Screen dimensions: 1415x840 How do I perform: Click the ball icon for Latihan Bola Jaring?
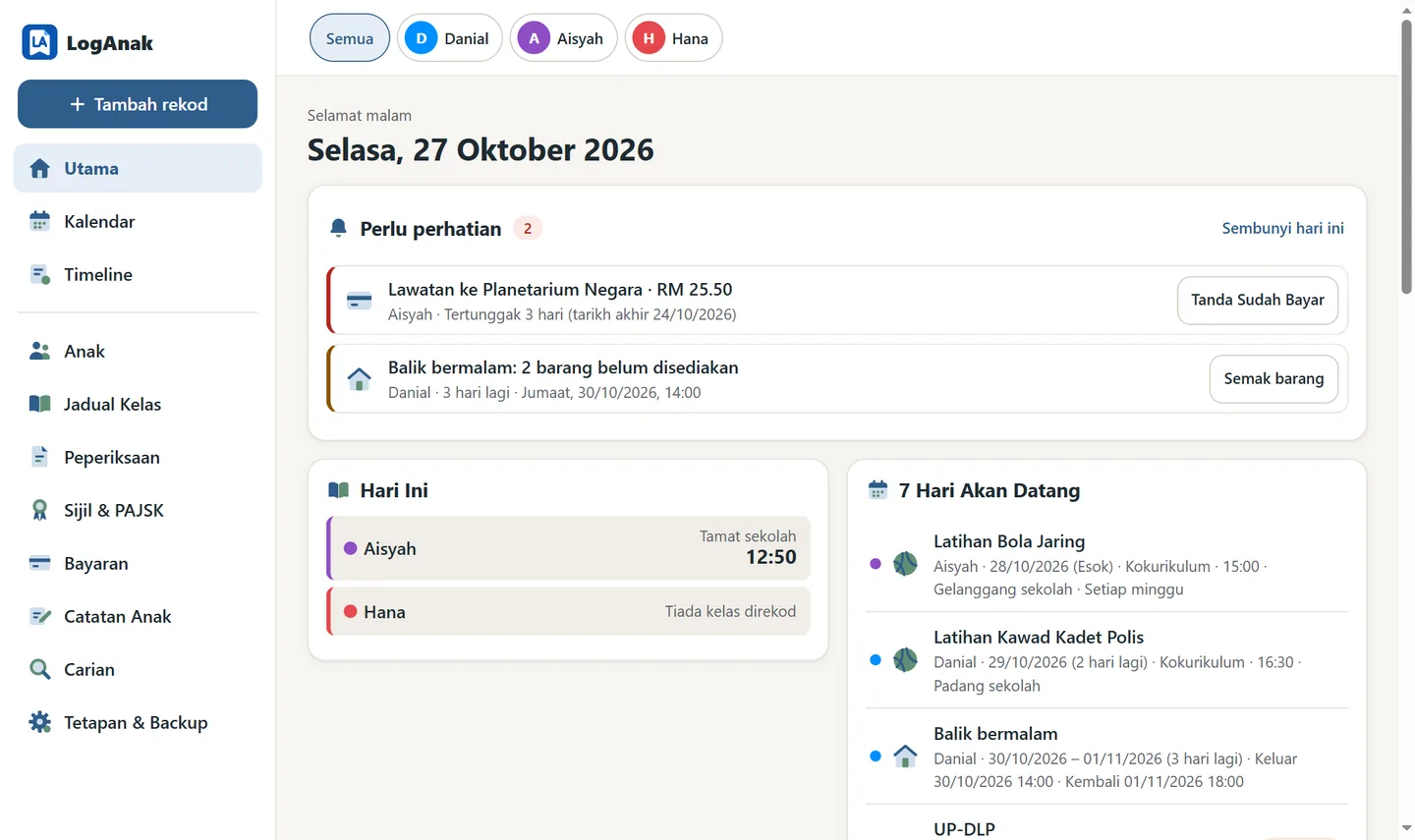tap(905, 564)
